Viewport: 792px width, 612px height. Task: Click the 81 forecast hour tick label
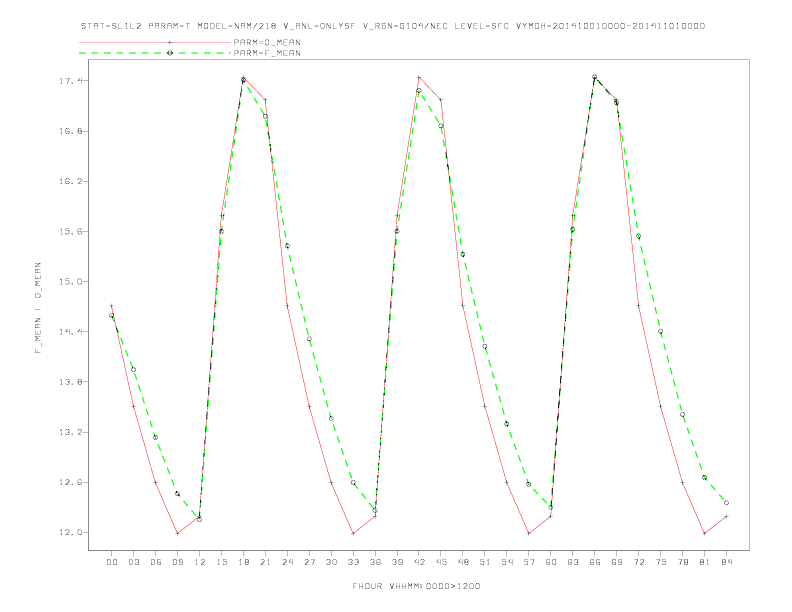(705, 562)
